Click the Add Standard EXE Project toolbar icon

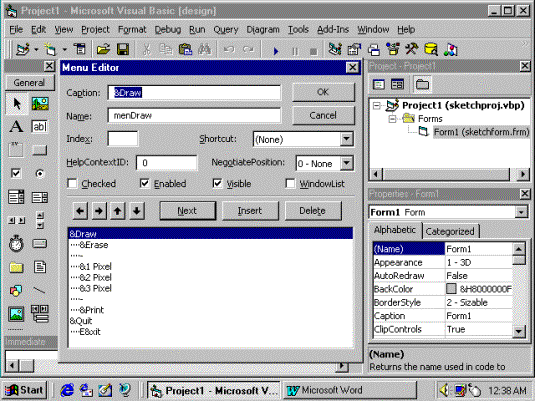tap(23, 50)
